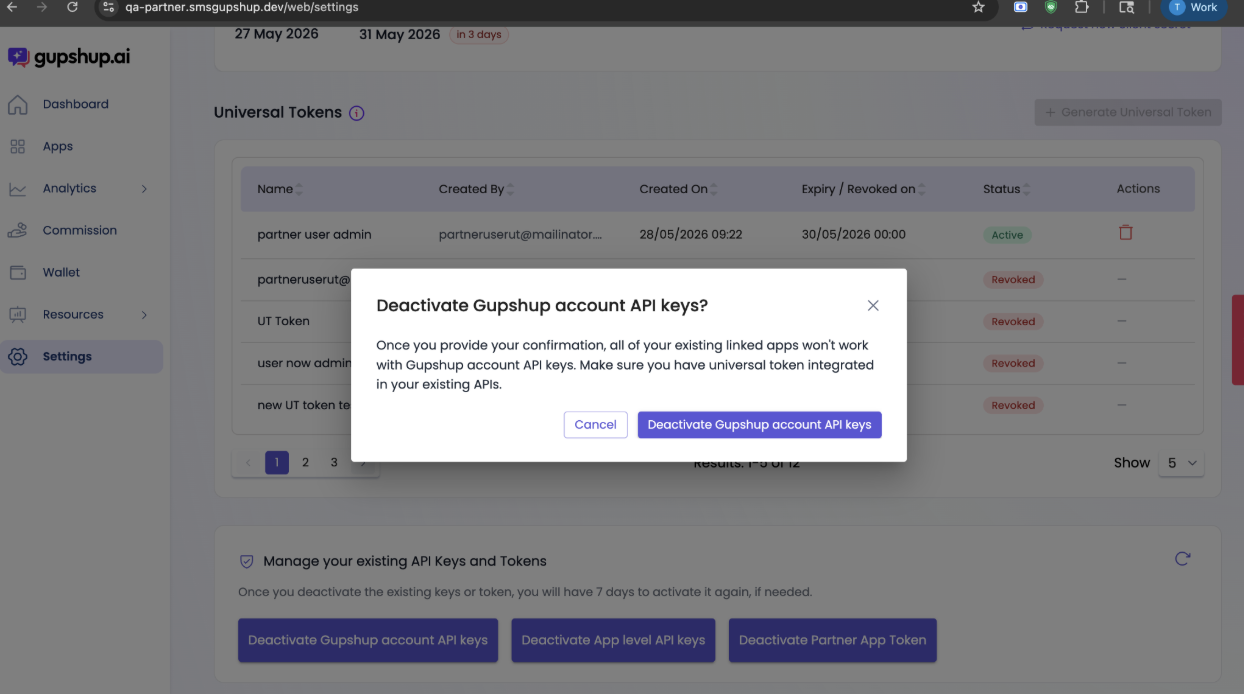Click Deactivate Partner App Token button
The image size is (1244, 696).
click(833, 640)
